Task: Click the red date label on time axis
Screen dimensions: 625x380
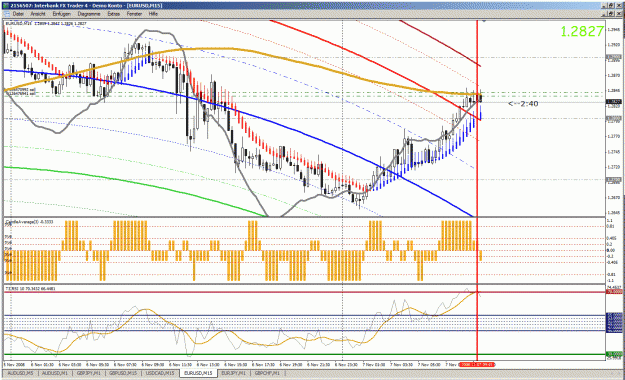Action: tap(477, 364)
